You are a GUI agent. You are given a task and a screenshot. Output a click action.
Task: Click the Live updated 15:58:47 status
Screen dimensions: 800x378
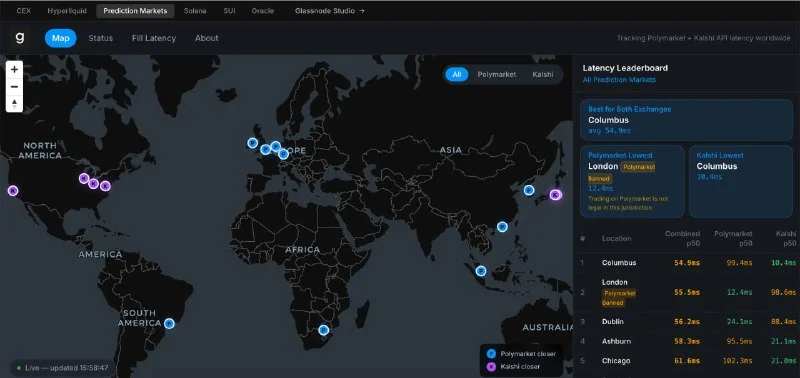click(x=62, y=367)
